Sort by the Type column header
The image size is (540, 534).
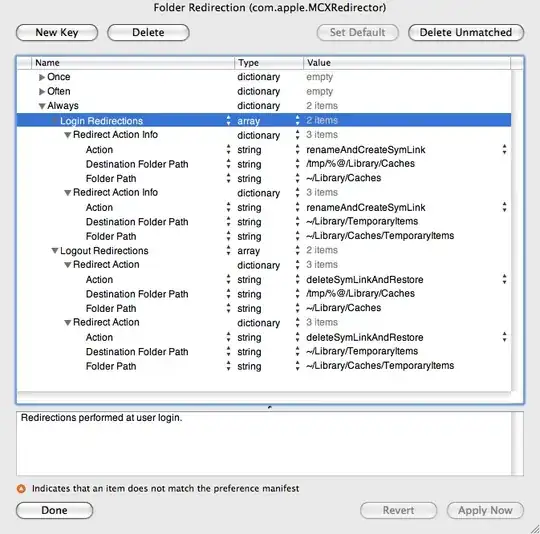click(x=269, y=63)
